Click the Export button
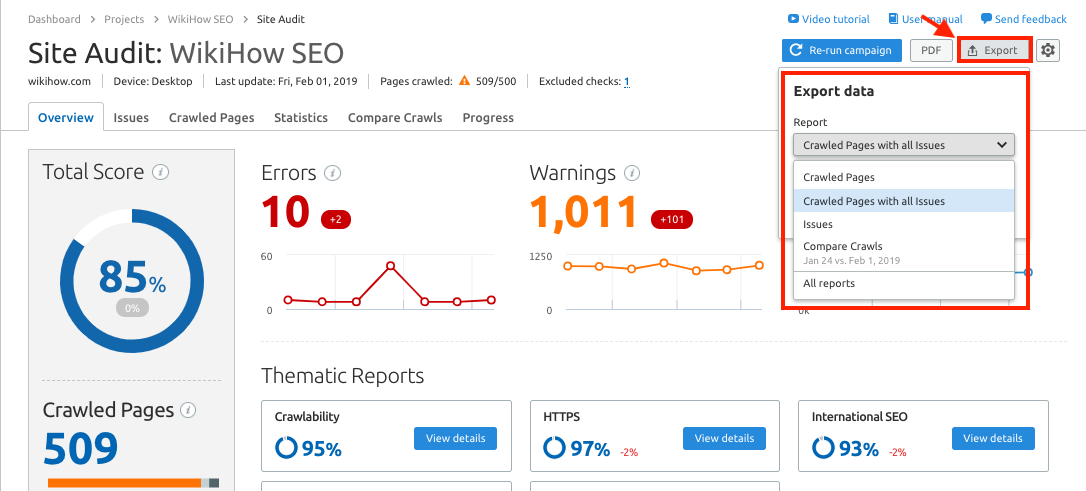The width and height of the screenshot is (1086, 491). (994, 51)
